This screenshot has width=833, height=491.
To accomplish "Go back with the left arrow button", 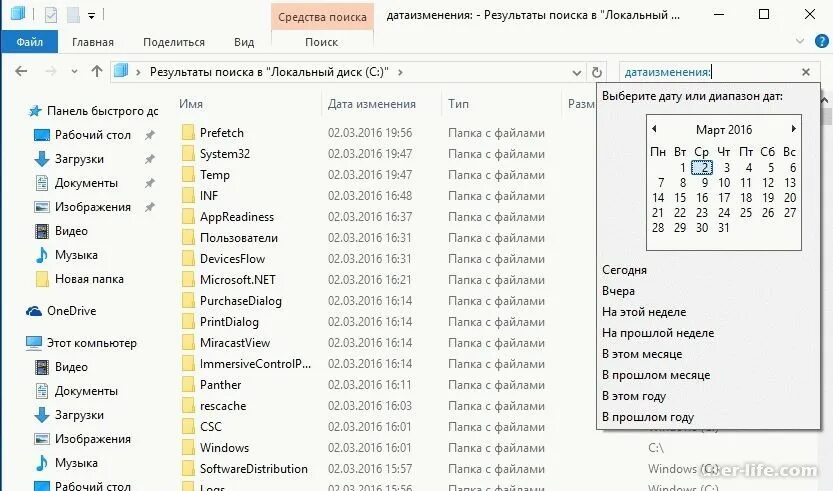I will [x=21, y=71].
